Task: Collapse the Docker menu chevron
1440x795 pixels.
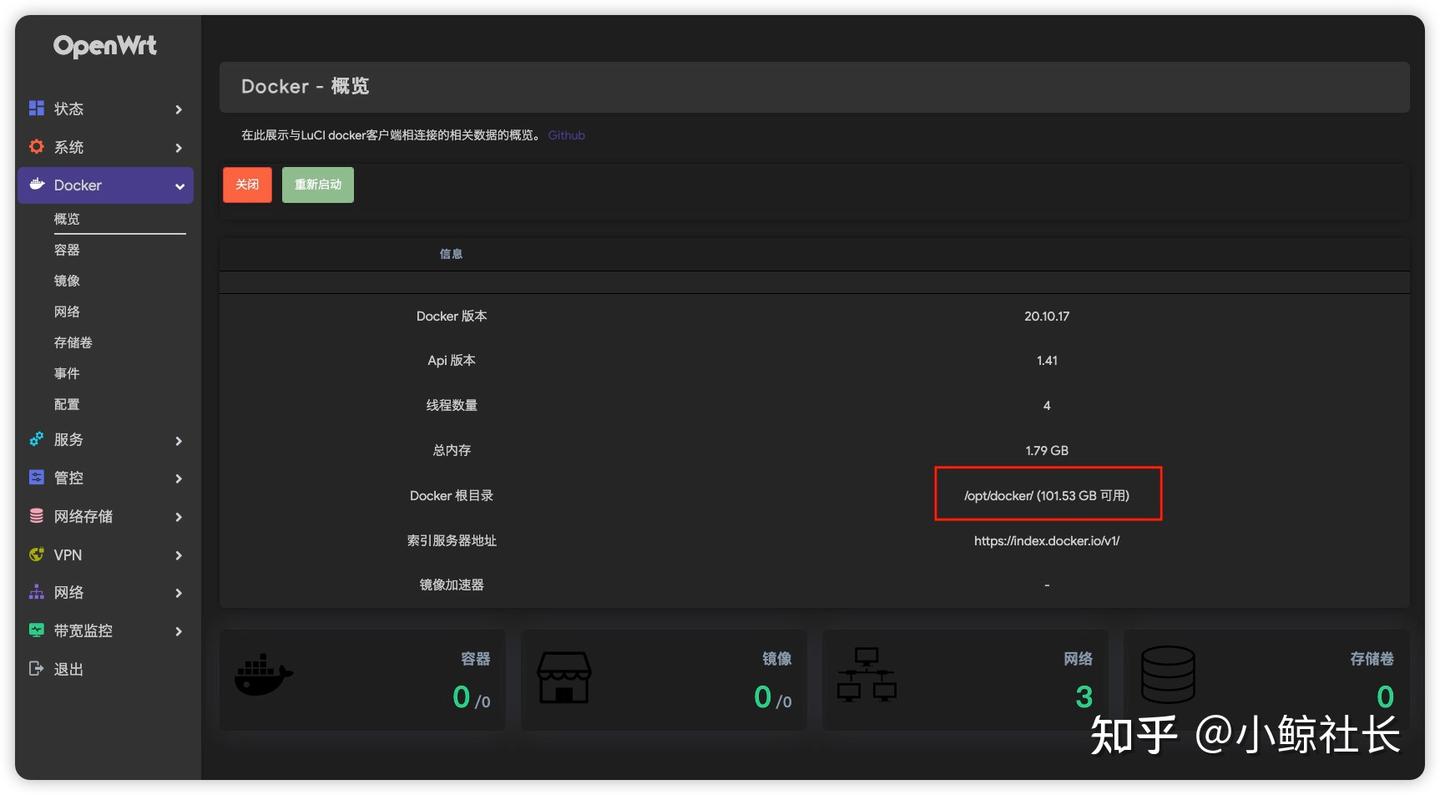Action: click(179, 186)
